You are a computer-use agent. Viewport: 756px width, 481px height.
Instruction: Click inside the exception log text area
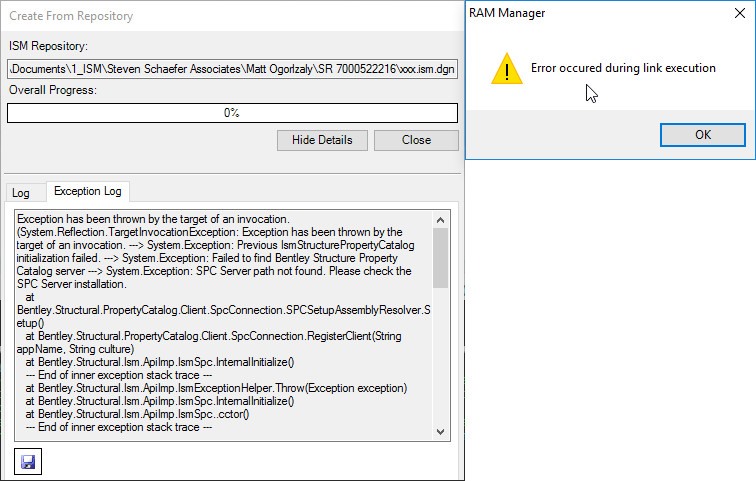click(x=224, y=325)
